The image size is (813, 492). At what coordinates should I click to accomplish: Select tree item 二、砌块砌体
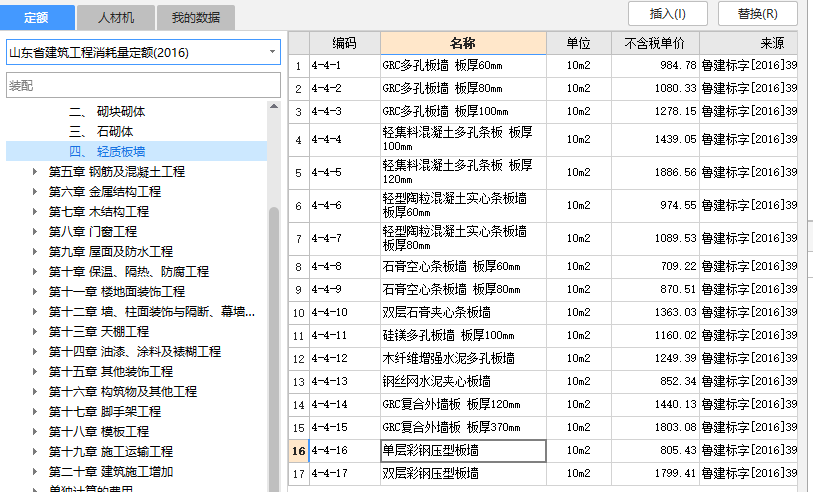[107, 111]
